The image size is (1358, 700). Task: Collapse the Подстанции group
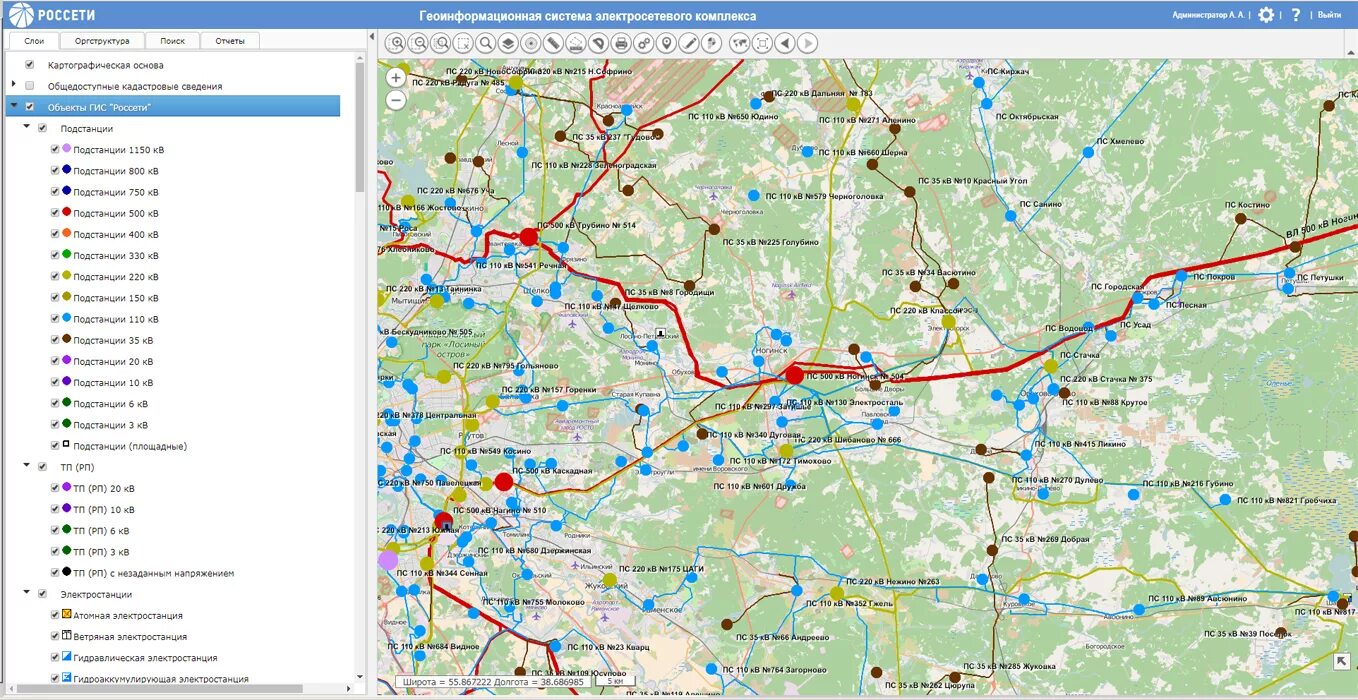[x=26, y=128]
